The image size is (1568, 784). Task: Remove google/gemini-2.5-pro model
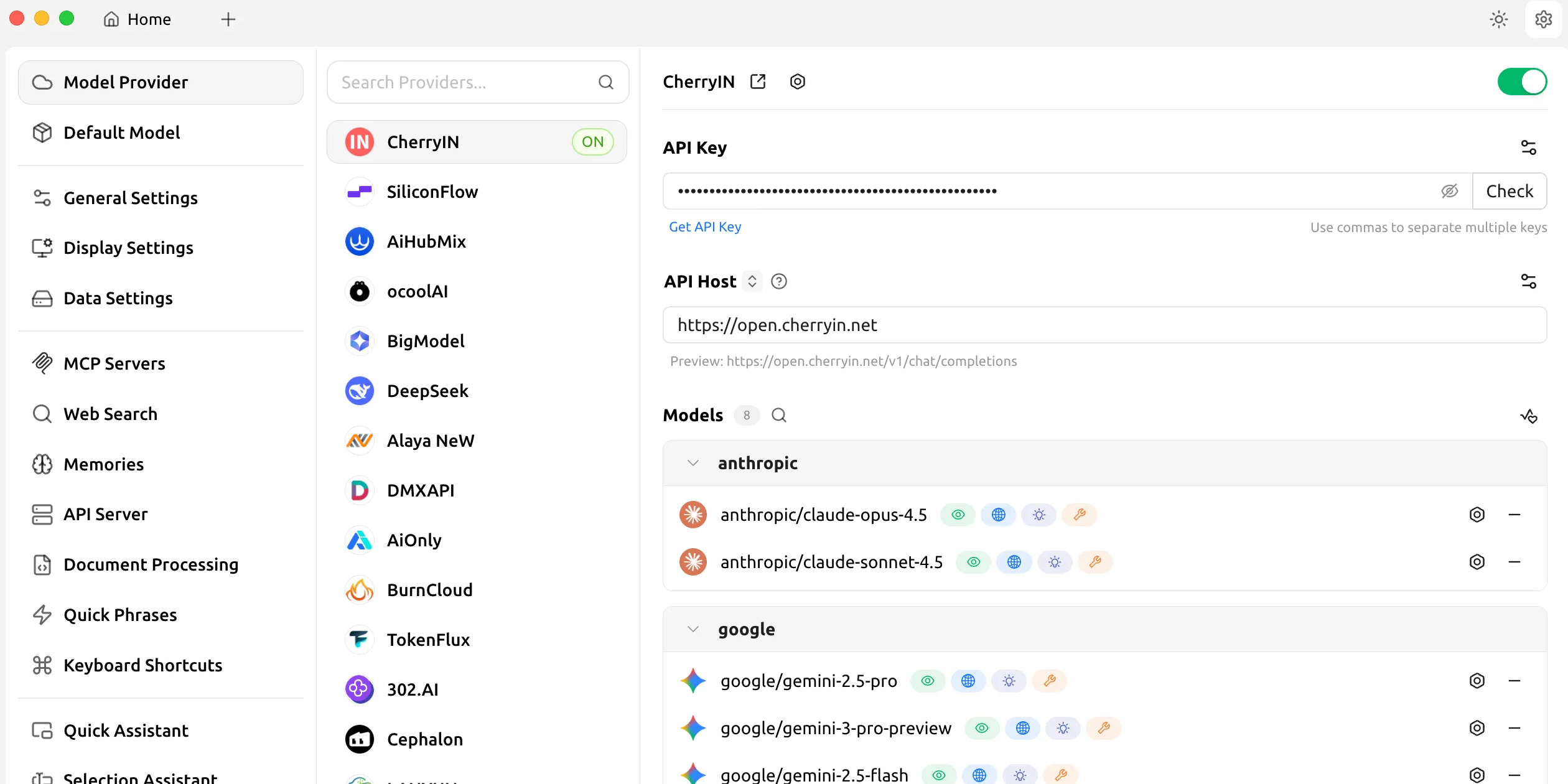[1514, 681]
